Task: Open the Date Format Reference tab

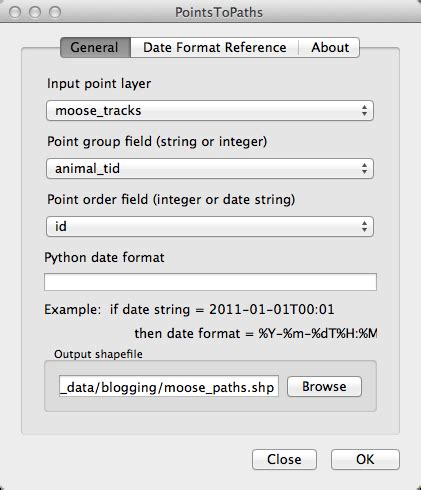Action: (214, 47)
